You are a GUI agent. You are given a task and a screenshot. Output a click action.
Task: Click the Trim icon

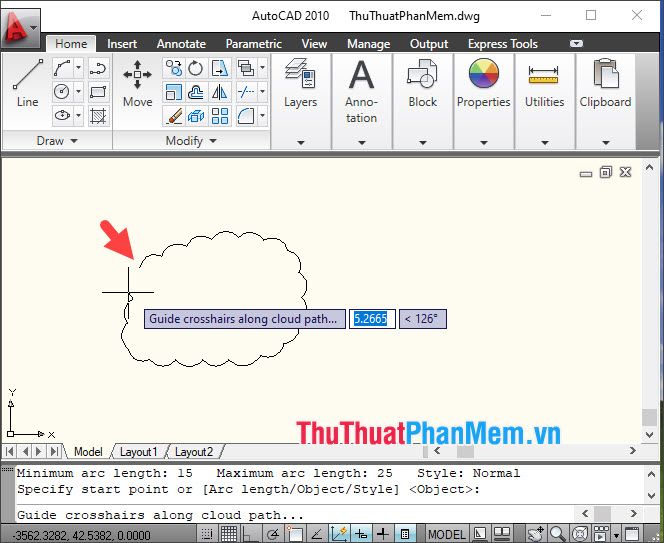[246, 91]
